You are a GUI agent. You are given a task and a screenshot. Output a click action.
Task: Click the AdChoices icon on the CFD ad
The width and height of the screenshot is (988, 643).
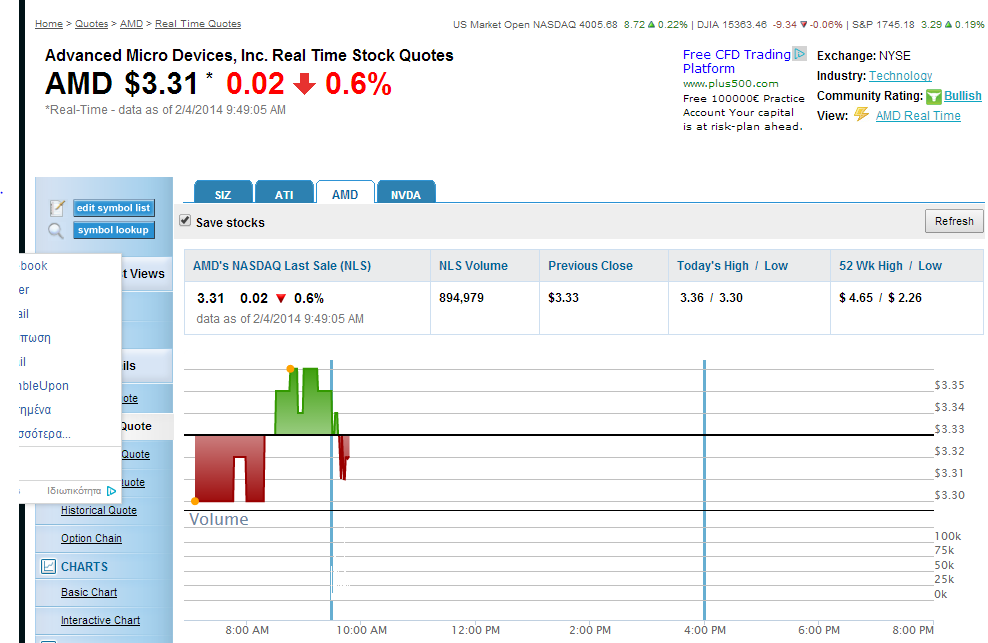(x=799, y=55)
